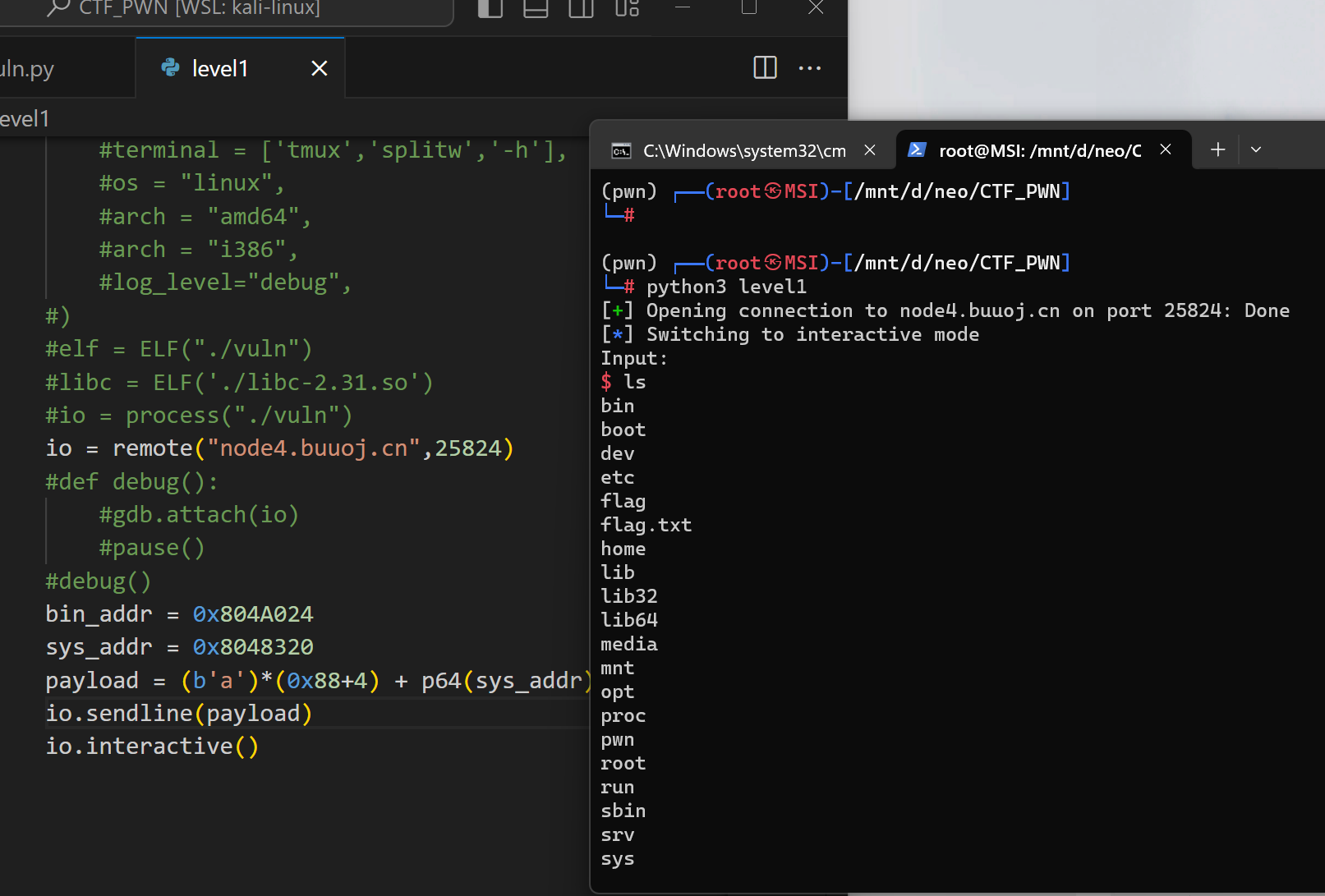Screen dimensions: 1325x896
Task: Click the bin_addr = 0x804A024 line
Action: (x=180, y=614)
